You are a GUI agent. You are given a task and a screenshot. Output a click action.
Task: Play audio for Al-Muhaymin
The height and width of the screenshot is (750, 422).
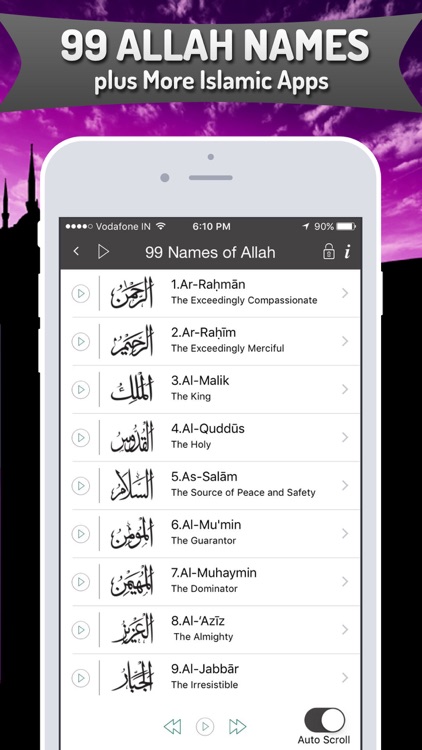pyautogui.click(x=81, y=582)
